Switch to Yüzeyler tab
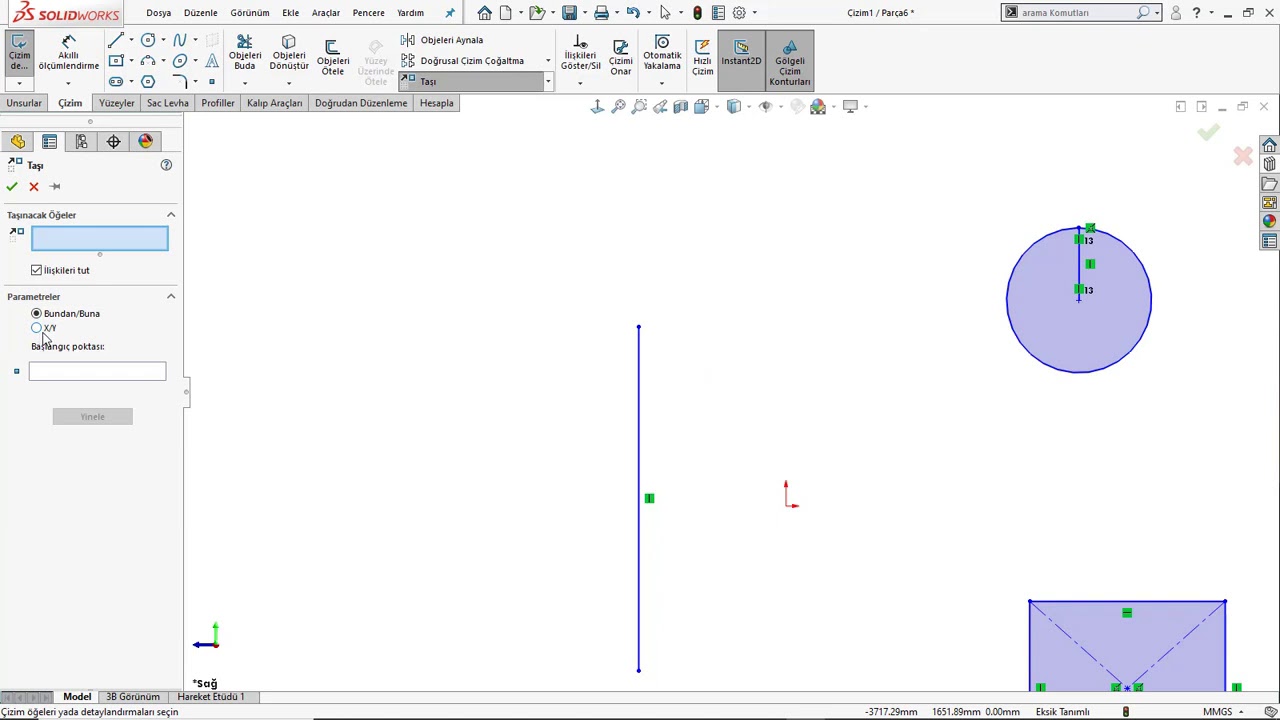Image resolution: width=1280 pixels, height=720 pixels. (116, 103)
